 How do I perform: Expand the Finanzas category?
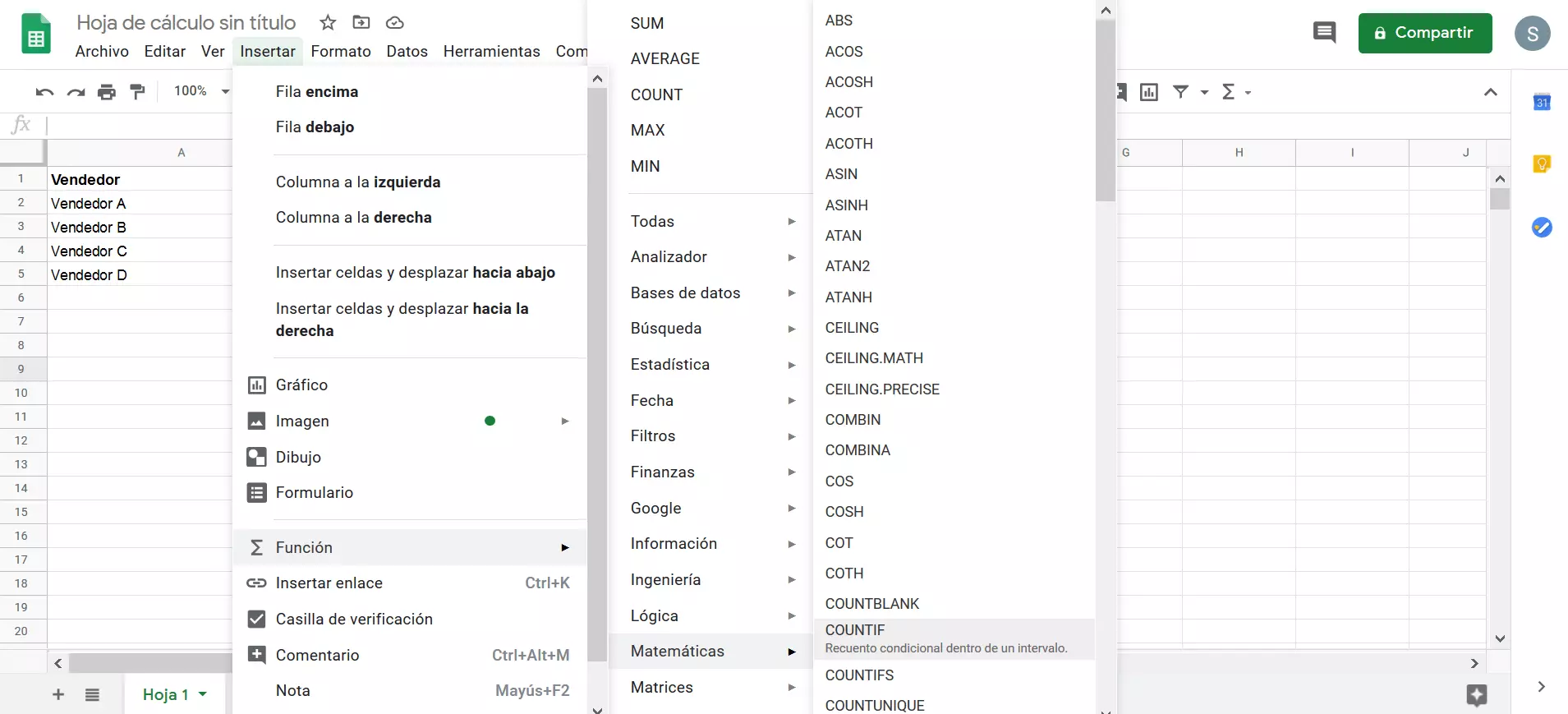tap(711, 472)
